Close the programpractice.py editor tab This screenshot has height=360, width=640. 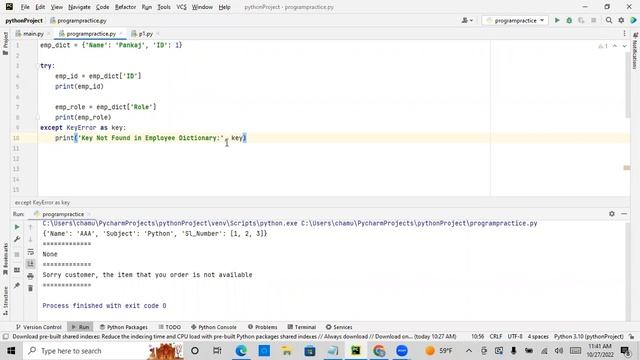click(121, 34)
